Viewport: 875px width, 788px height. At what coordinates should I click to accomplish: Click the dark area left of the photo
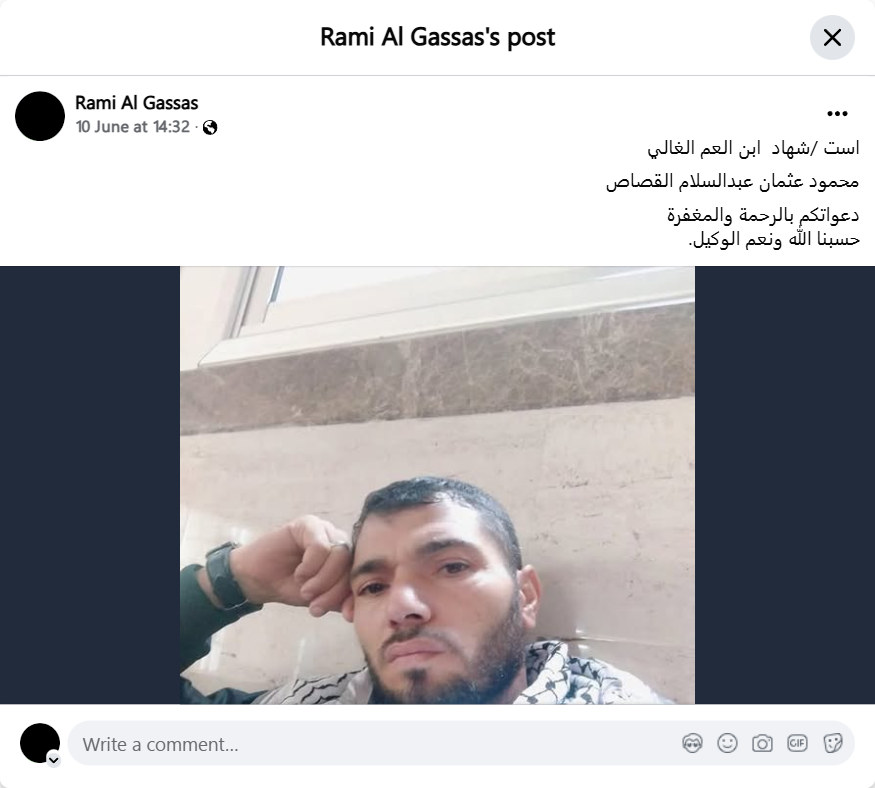[90, 485]
